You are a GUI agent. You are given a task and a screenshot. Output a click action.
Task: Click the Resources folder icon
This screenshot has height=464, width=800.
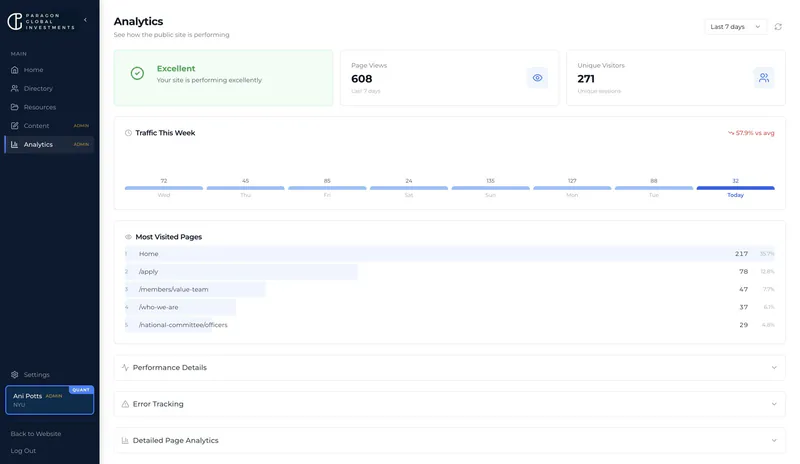tap(15, 107)
